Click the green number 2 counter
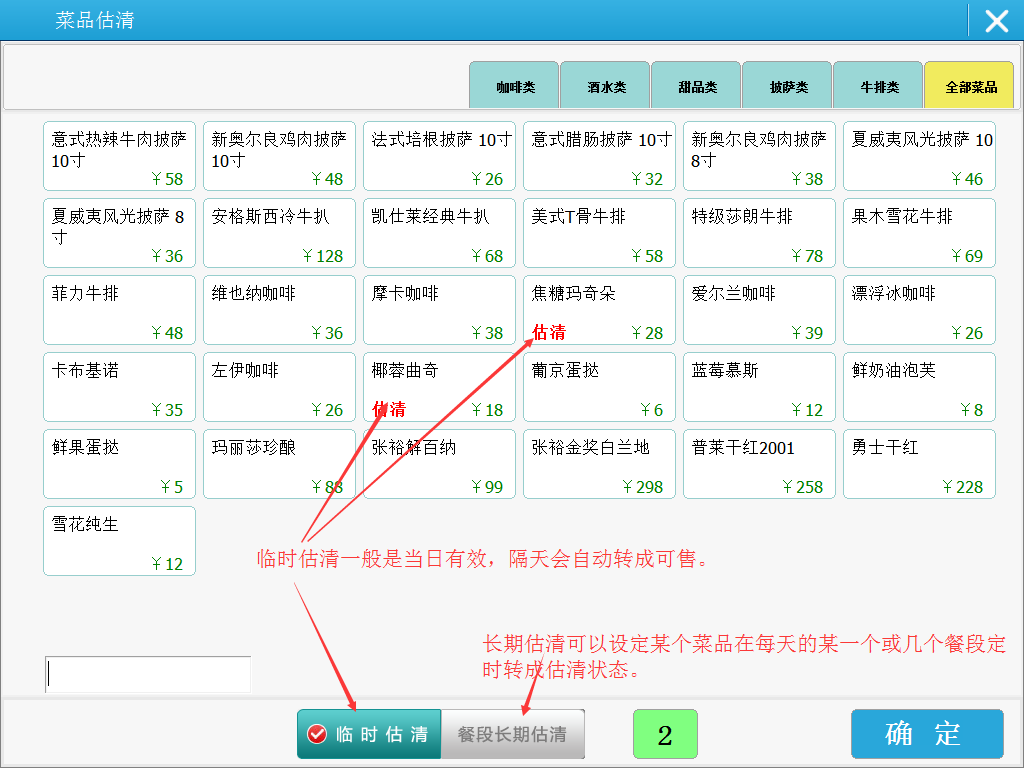Screen dimensions: 1024x768 coord(665,734)
